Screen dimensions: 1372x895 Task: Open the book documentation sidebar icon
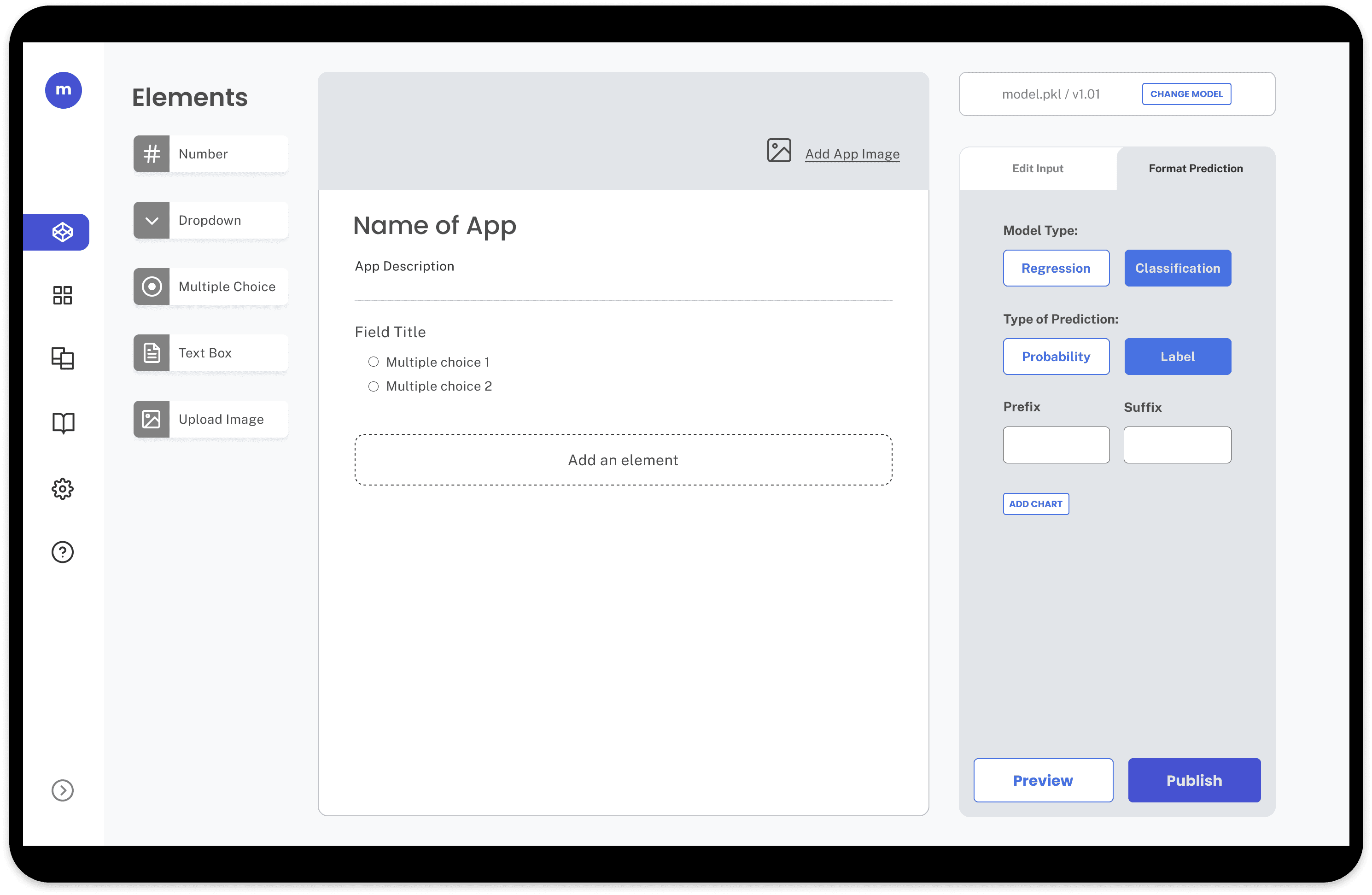63,423
